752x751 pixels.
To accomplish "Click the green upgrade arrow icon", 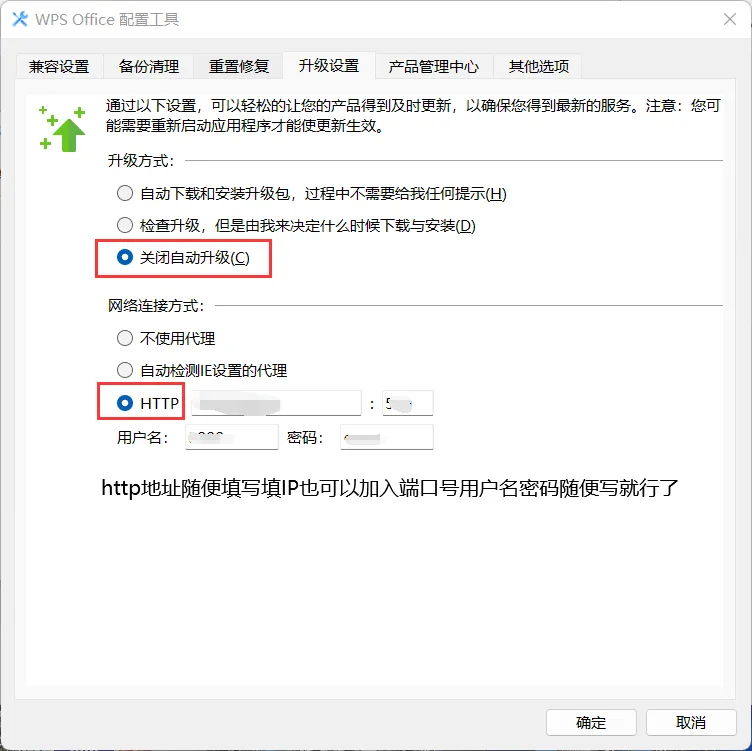I will pos(62,129).
